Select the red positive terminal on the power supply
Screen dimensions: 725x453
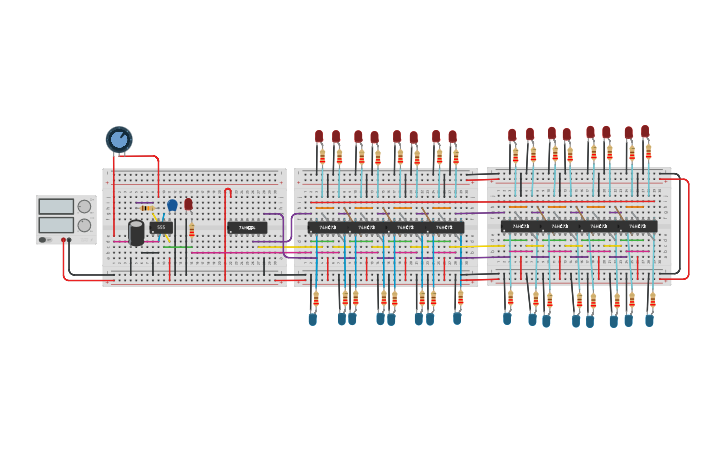click(63, 240)
